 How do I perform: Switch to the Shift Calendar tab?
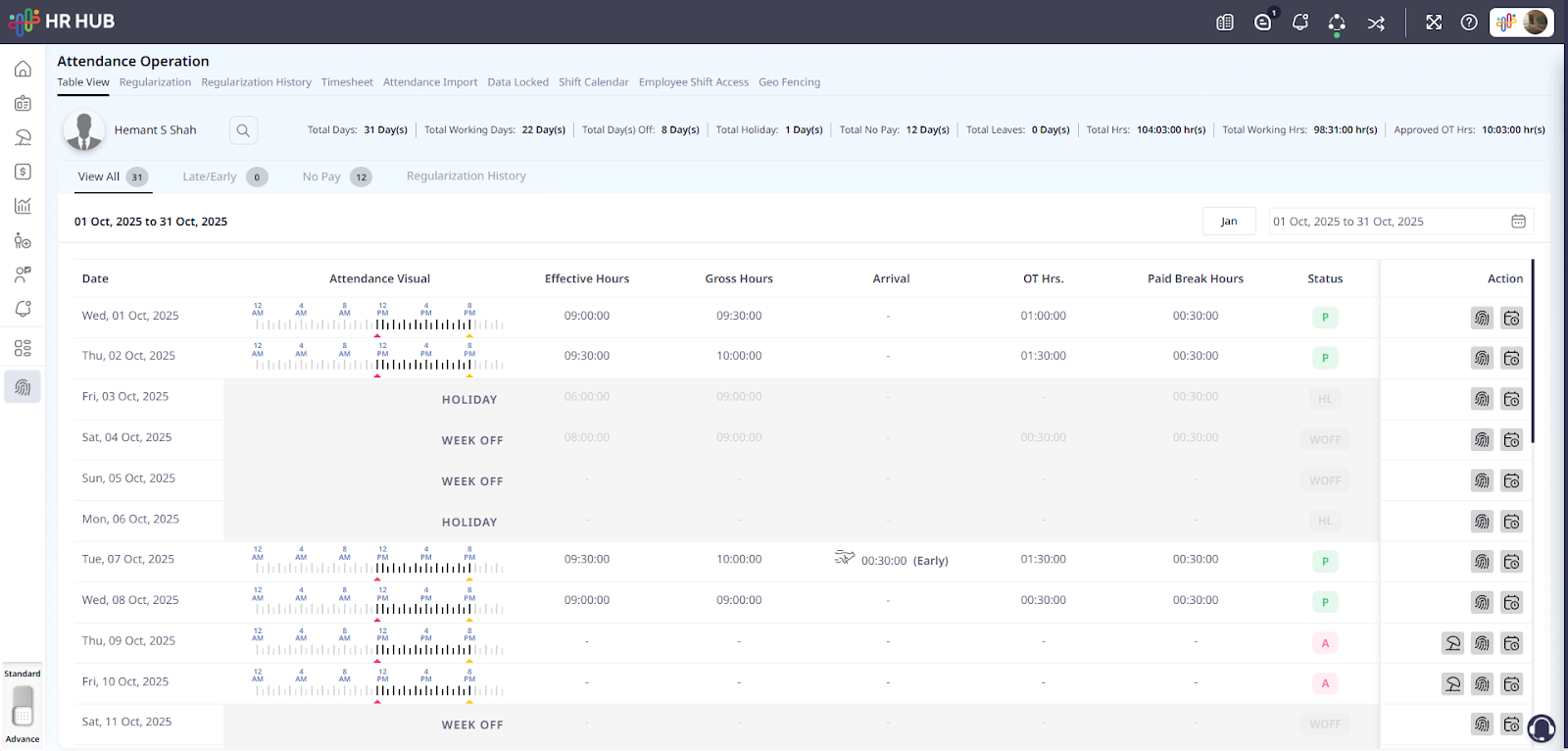[x=593, y=82]
